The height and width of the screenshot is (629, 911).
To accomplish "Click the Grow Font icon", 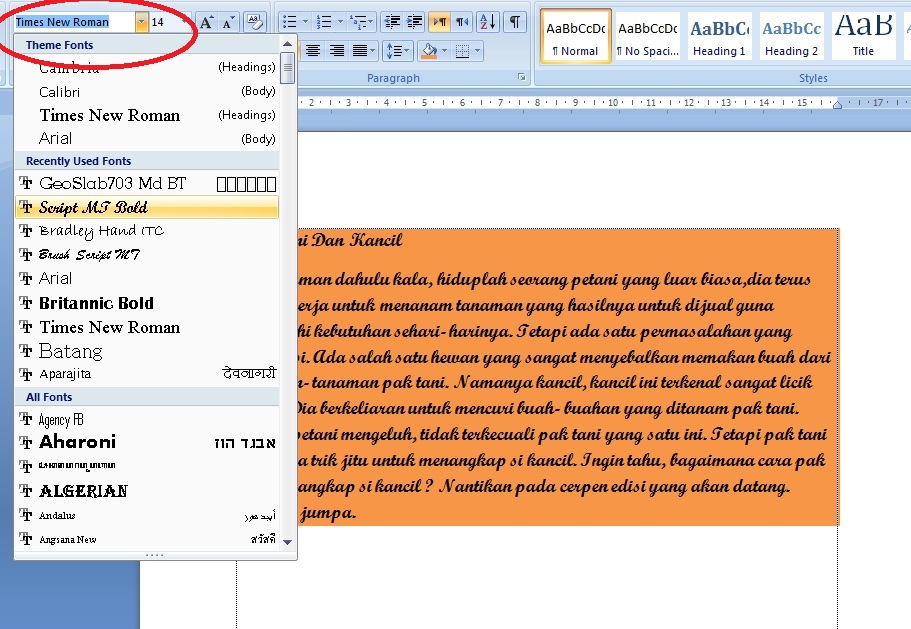I will (206, 21).
